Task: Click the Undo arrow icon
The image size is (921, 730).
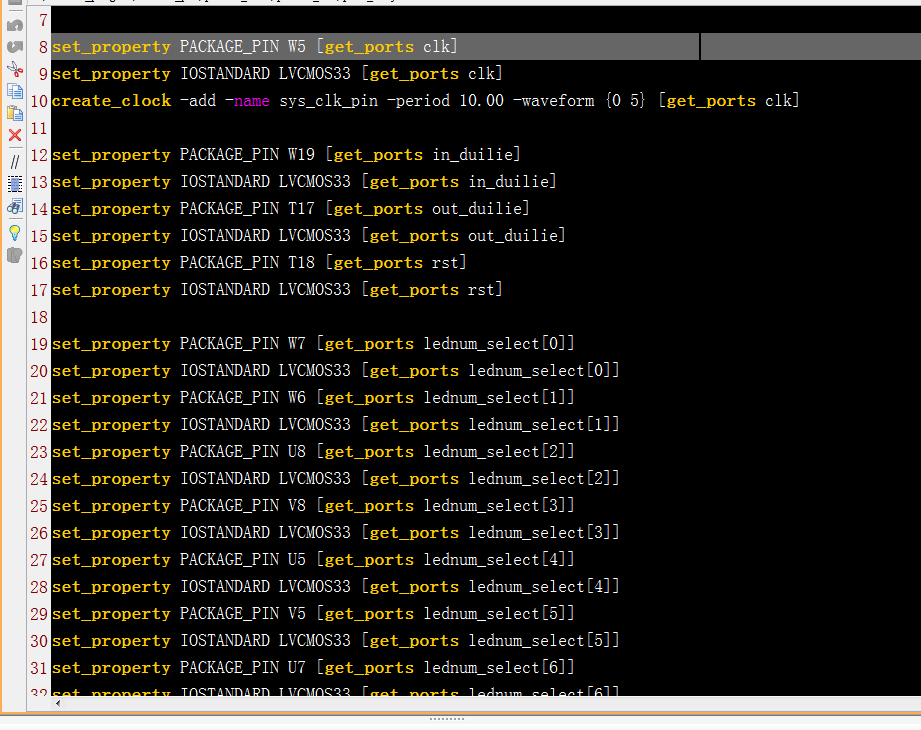Action: click(x=14, y=25)
